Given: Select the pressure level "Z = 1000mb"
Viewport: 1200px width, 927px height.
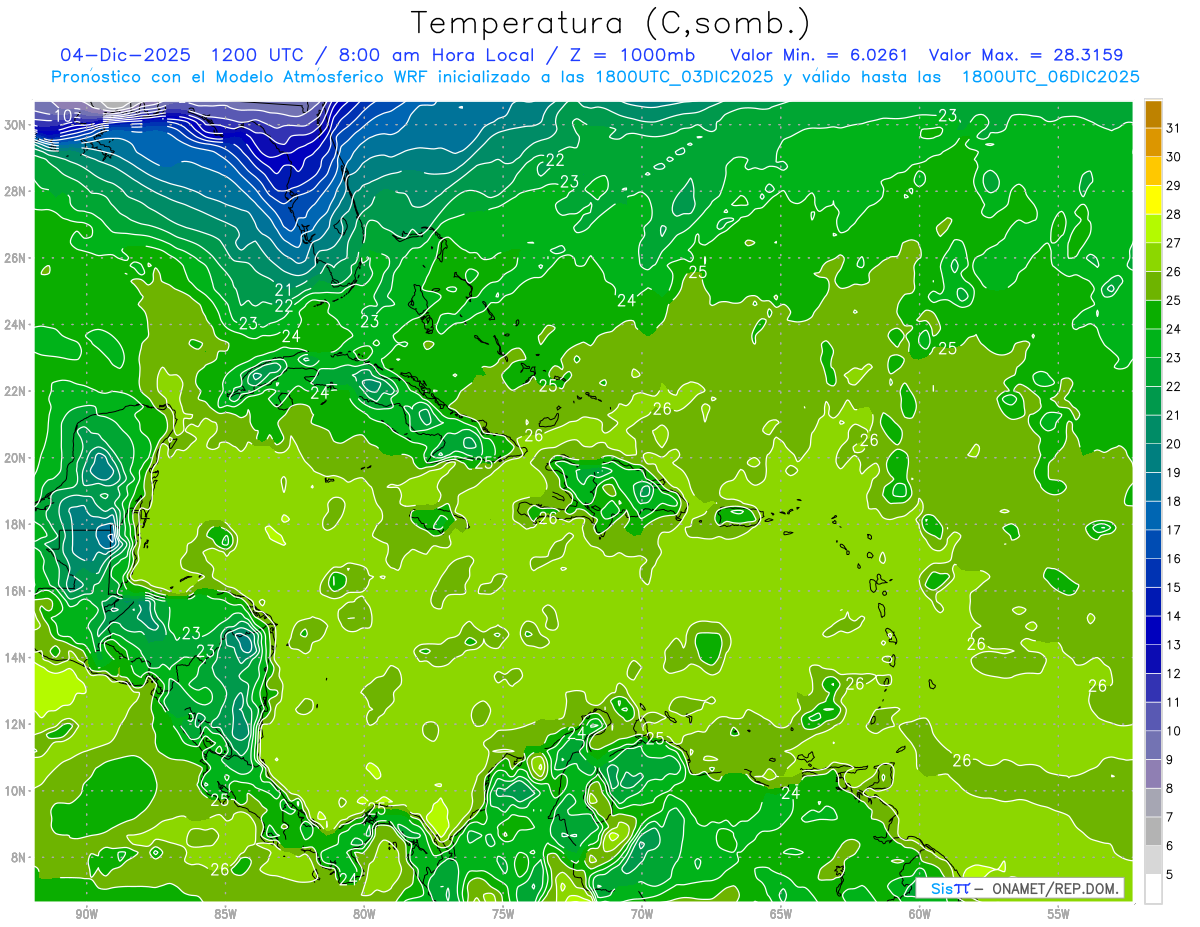Looking at the screenshot, I should pos(632,54).
